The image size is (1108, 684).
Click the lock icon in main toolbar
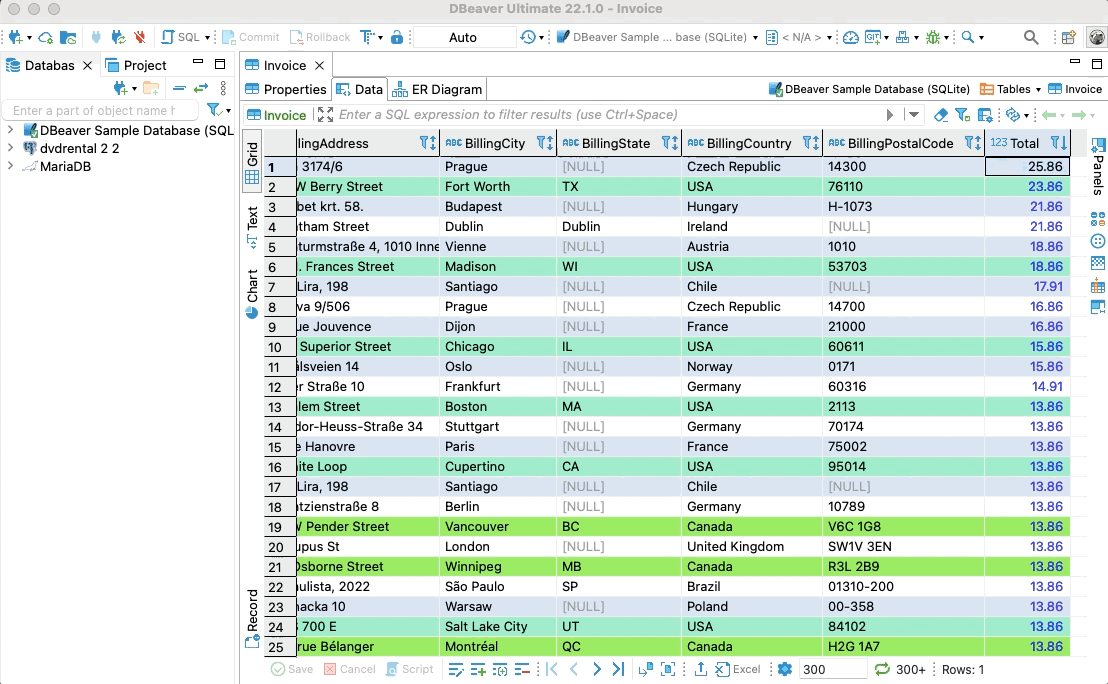[x=397, y=37]
